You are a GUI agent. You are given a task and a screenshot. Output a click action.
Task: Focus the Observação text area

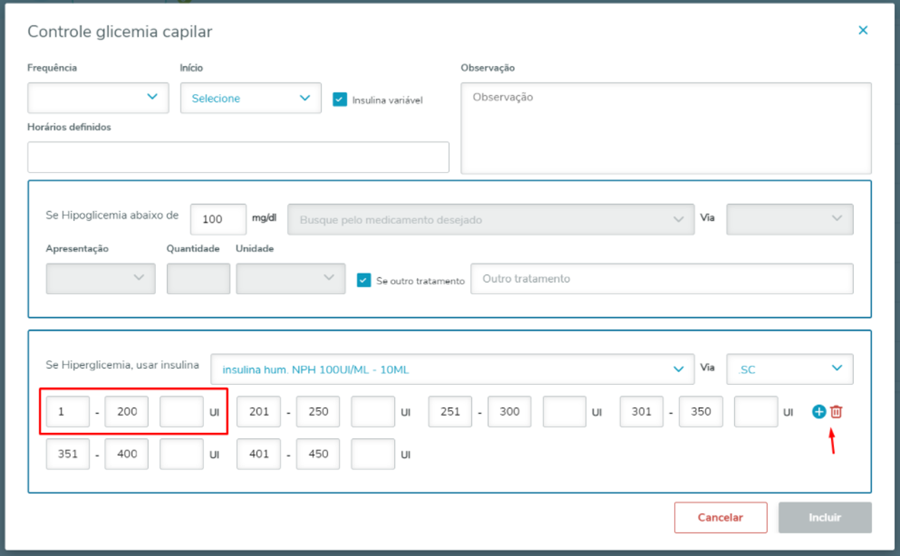(x=666, y=128)
